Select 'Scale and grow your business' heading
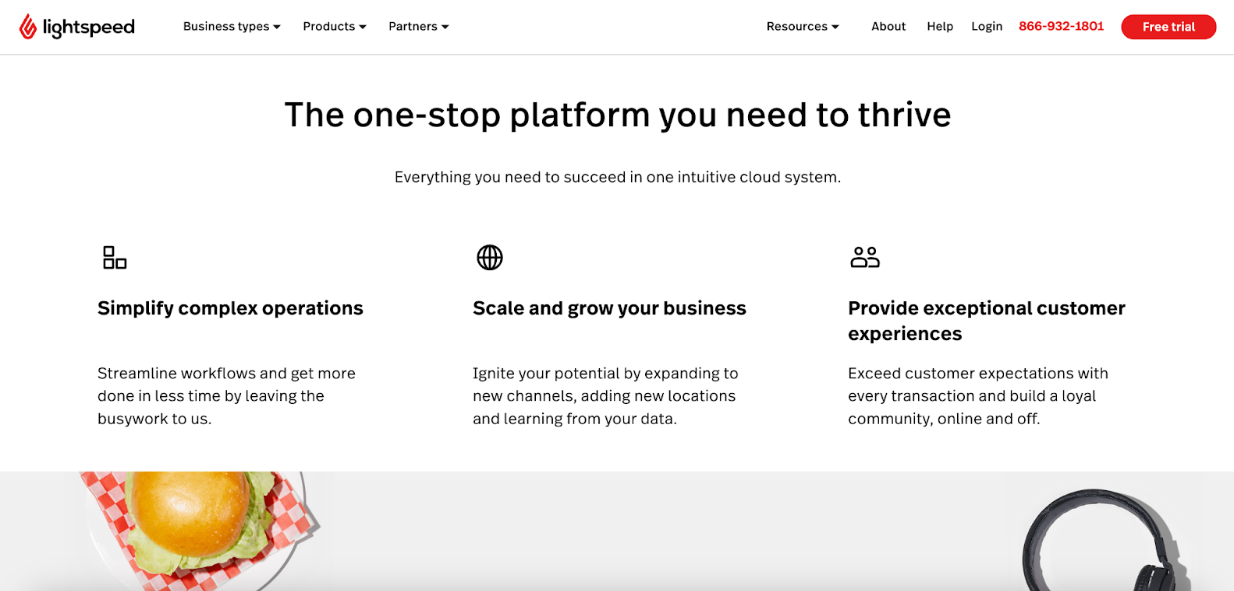This screenshot has width=1234, height=591. click(x=609, y=308)
